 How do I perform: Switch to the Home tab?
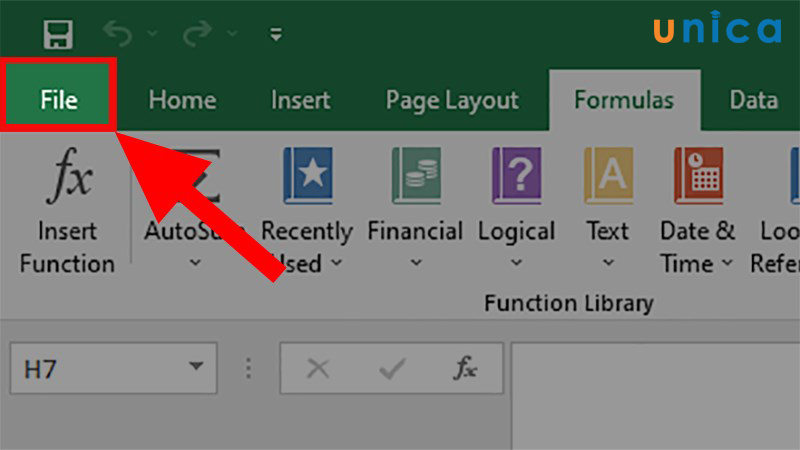(x=183, y=100)
